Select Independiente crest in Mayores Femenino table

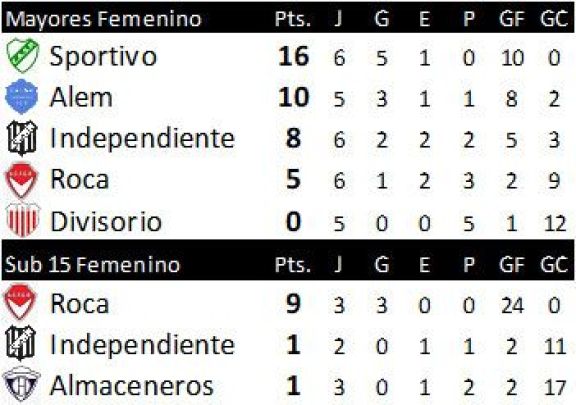click(x=22, y=138)
